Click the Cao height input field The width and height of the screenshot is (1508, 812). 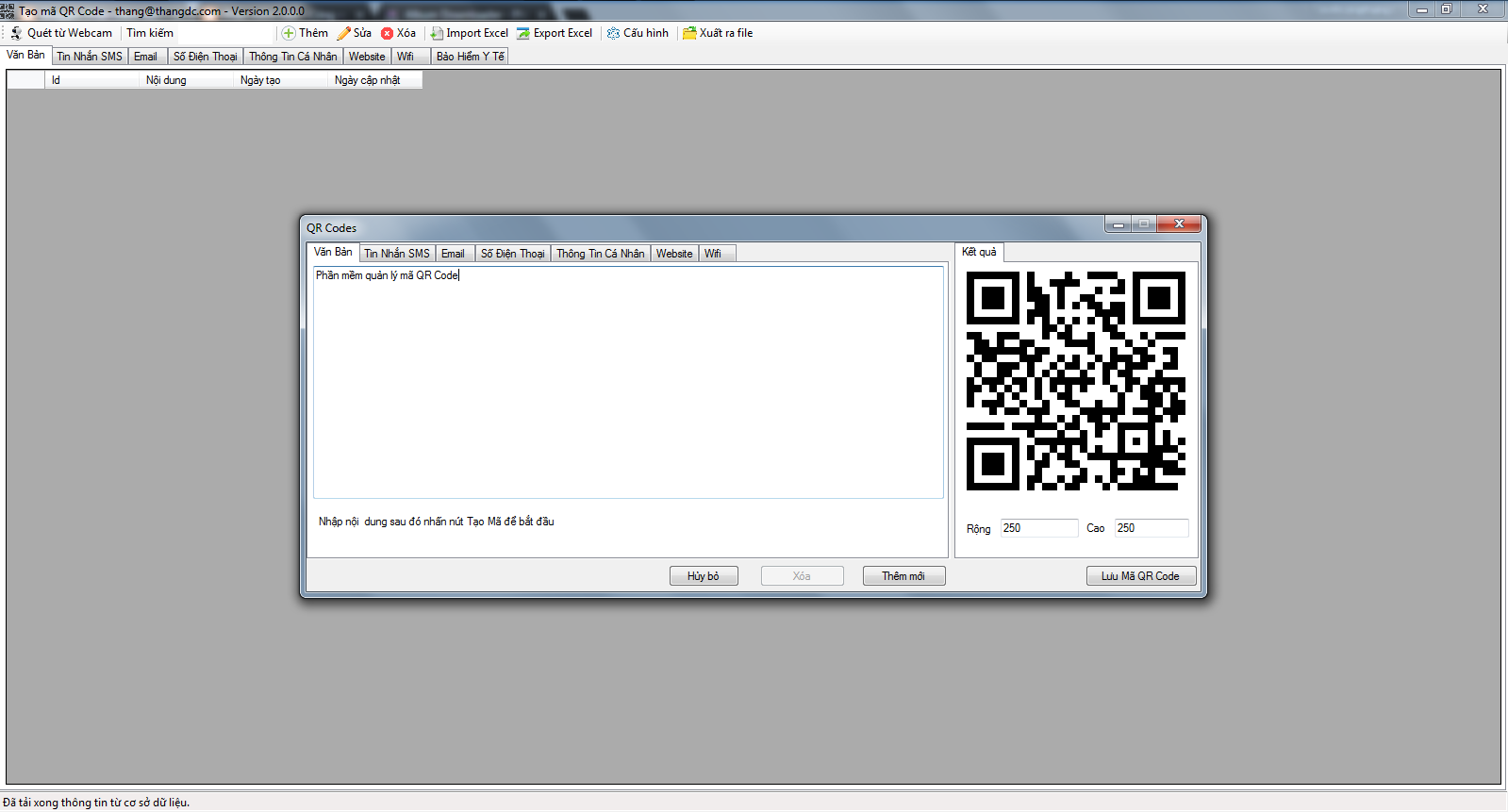coord(1152,528)
